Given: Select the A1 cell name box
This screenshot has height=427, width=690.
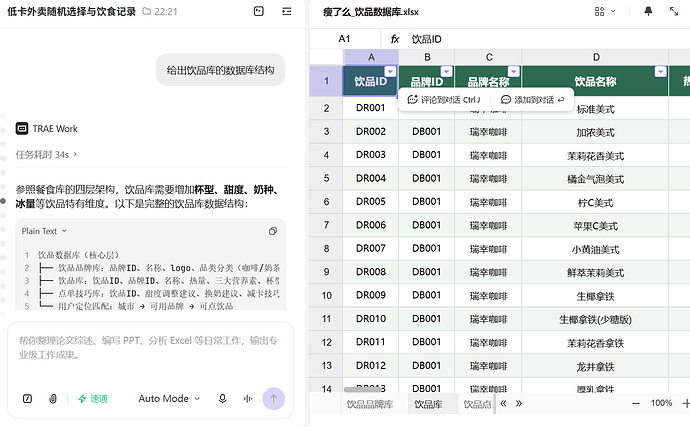Looking at the screenshot, I should pyautogui.click(x=345, y=39).
